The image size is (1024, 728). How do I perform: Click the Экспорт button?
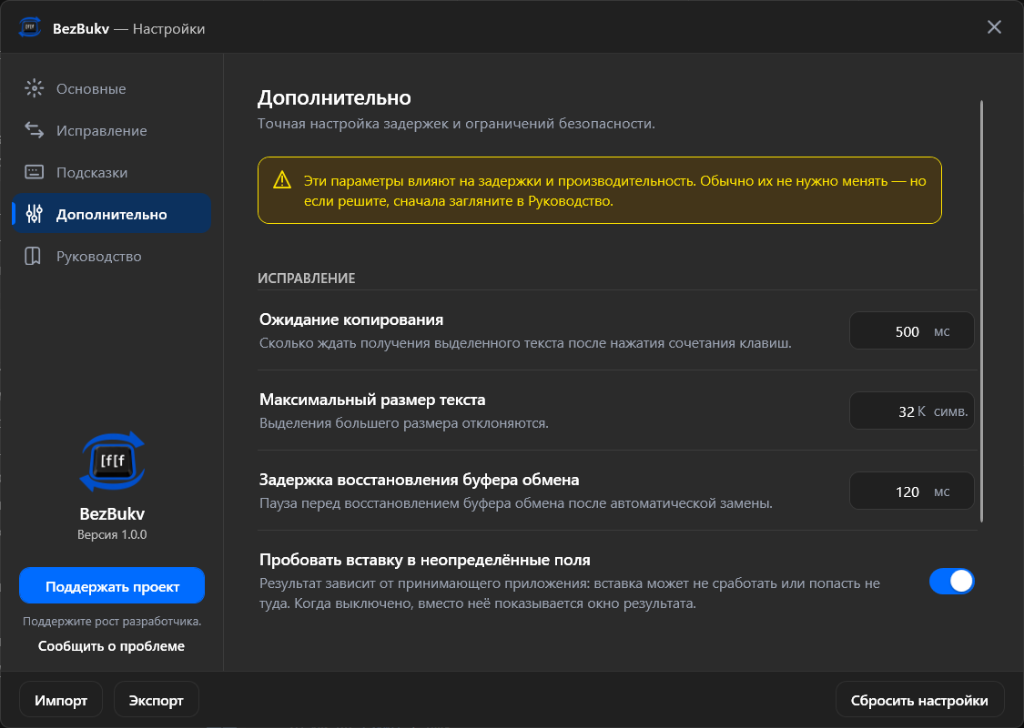click(x=156, y=700)
